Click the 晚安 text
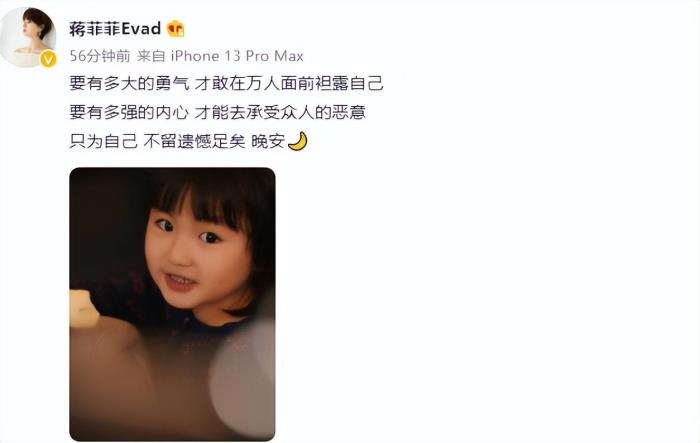This screenshot has height=443, width=700. point(268,141)
